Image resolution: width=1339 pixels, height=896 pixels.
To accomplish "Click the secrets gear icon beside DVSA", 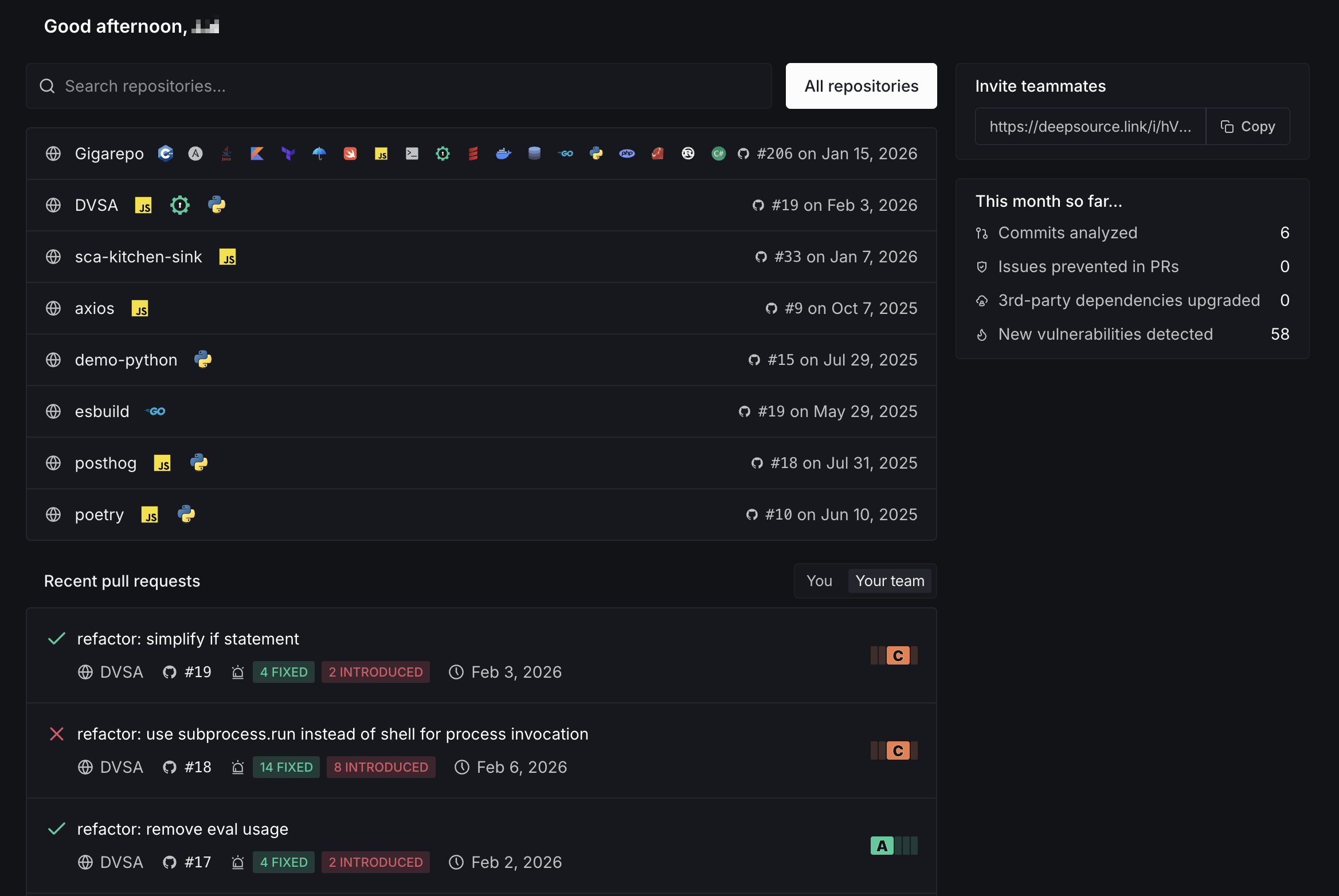I will click(x=180, y=205).
